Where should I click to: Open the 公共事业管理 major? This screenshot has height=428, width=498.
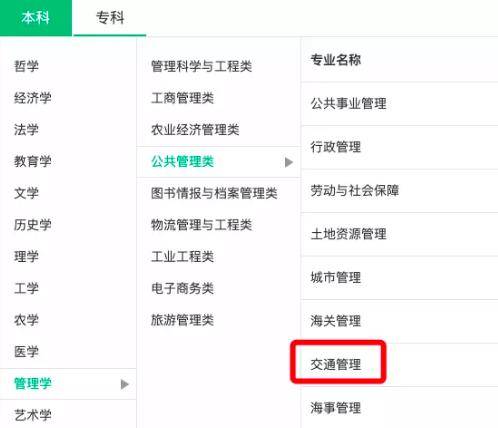348,104
